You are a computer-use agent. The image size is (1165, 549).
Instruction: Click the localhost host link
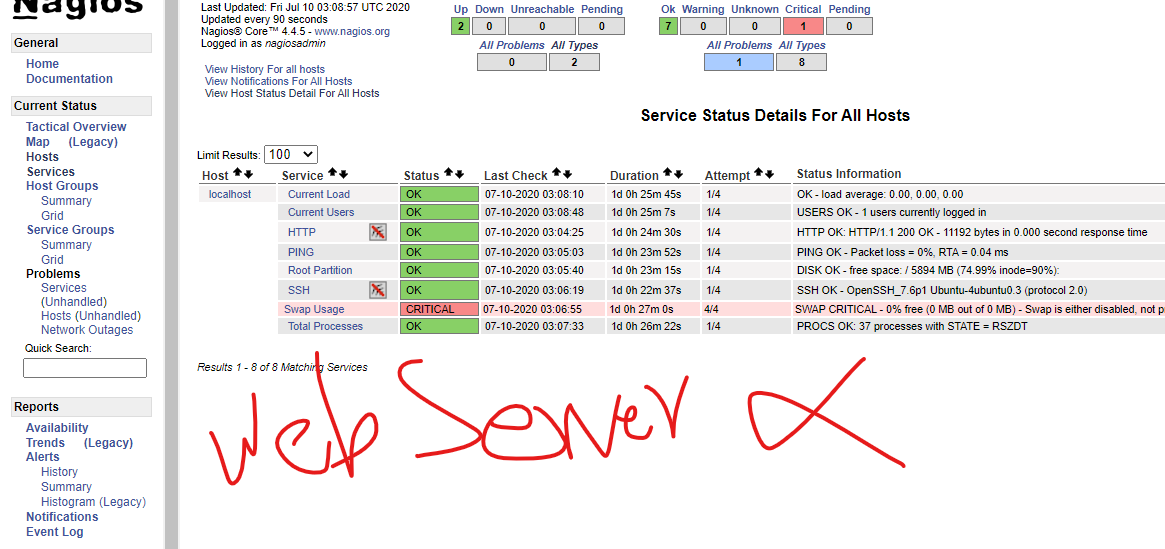coord(230,194)
